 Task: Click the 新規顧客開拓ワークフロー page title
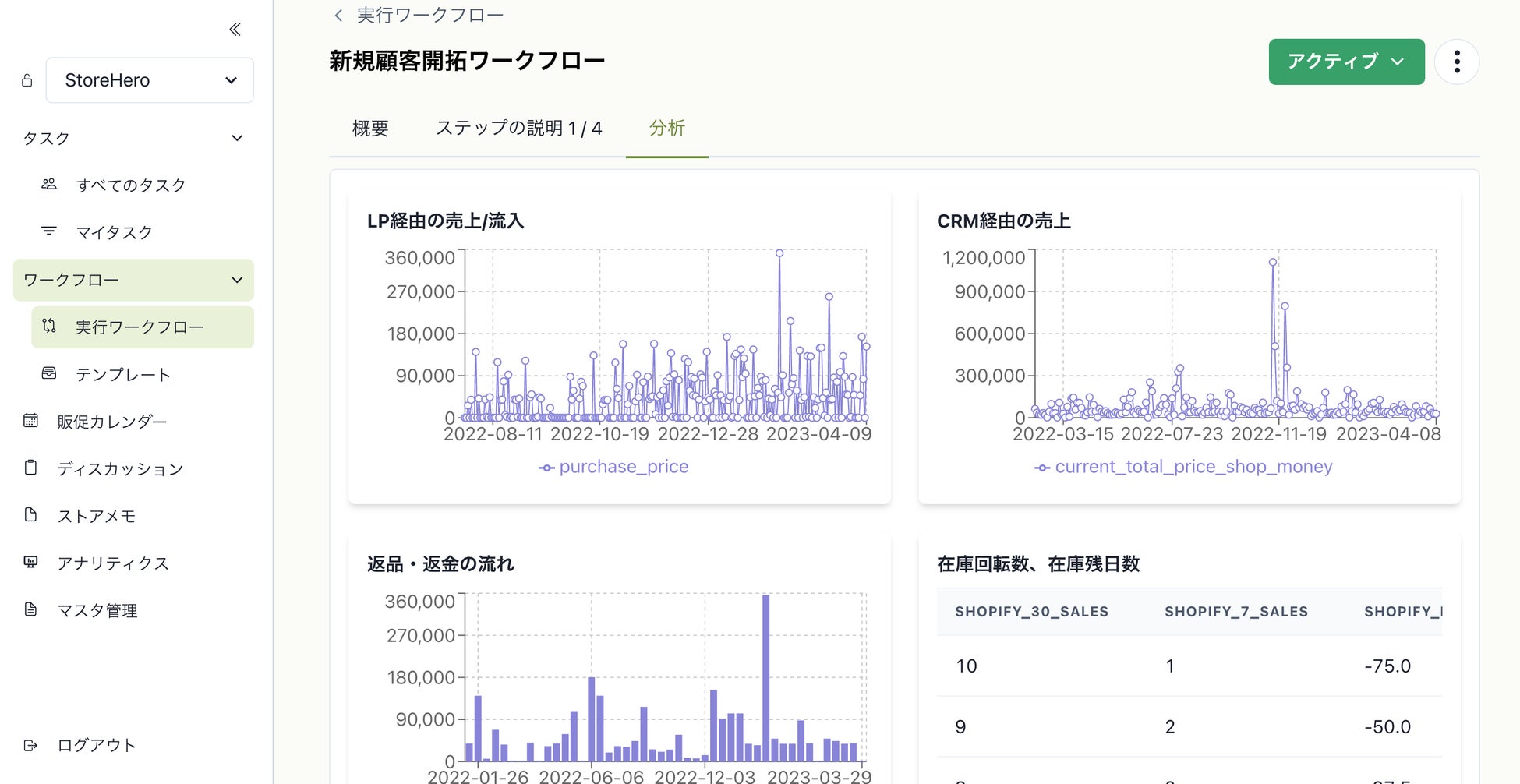(x=467, y=61)
